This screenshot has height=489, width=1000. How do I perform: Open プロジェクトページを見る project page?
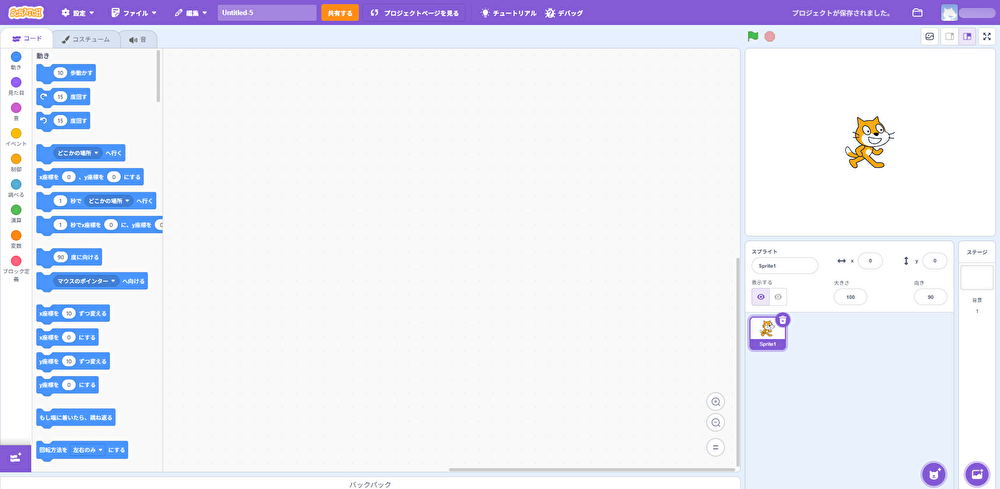(415, 13)
